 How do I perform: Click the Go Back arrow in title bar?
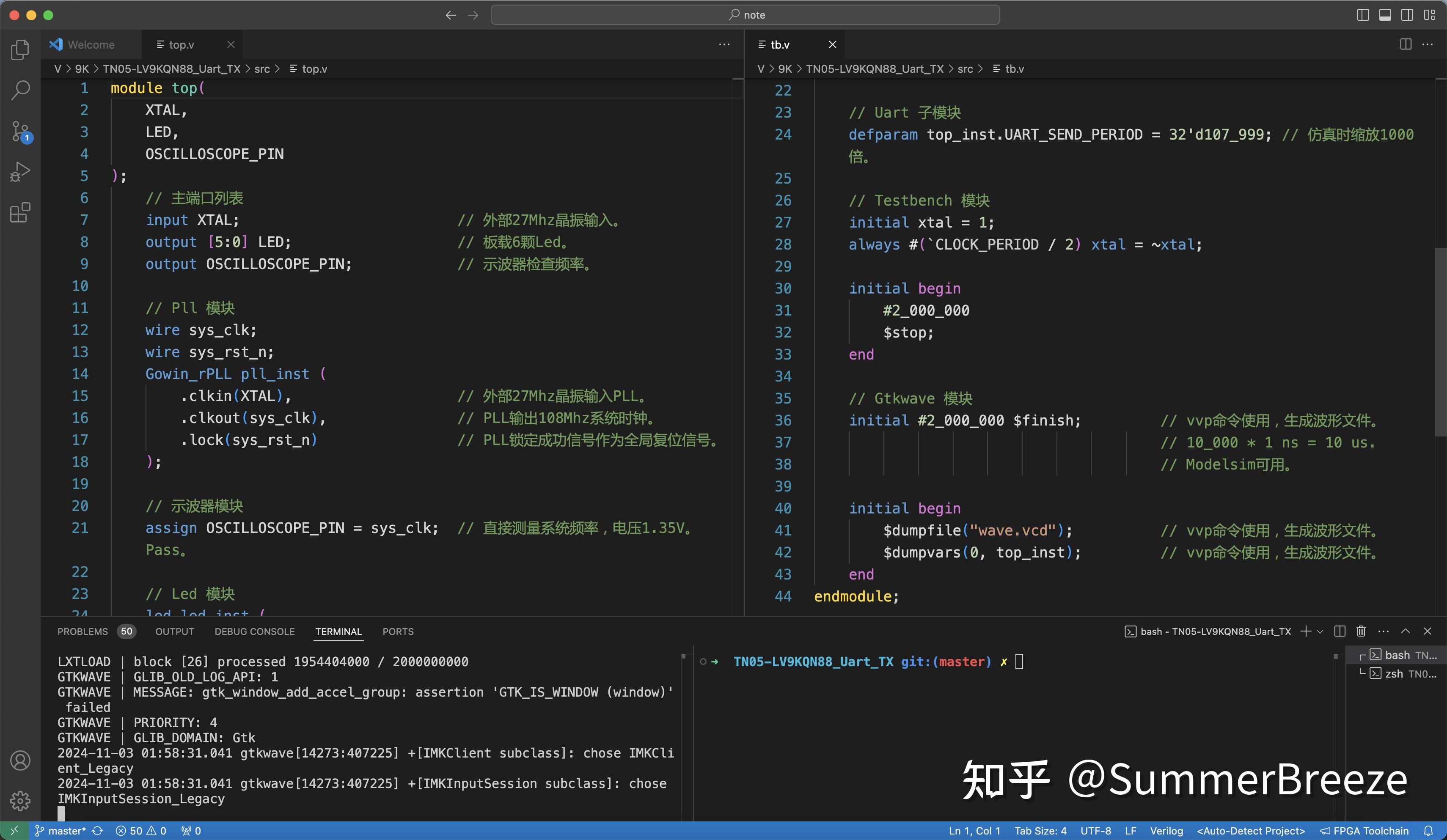[x=451, y=15]
